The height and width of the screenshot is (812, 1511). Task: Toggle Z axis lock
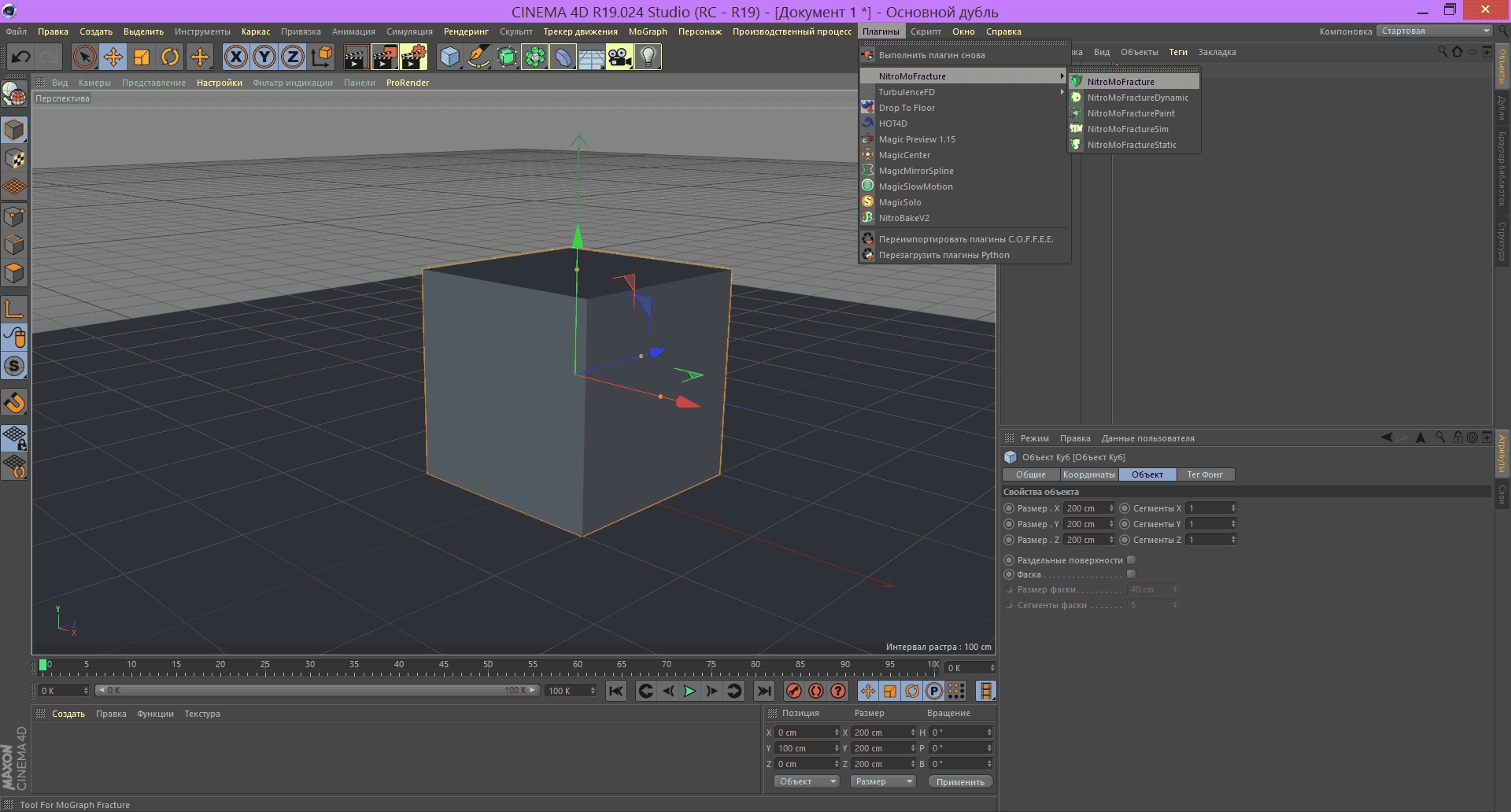[293, 57]
